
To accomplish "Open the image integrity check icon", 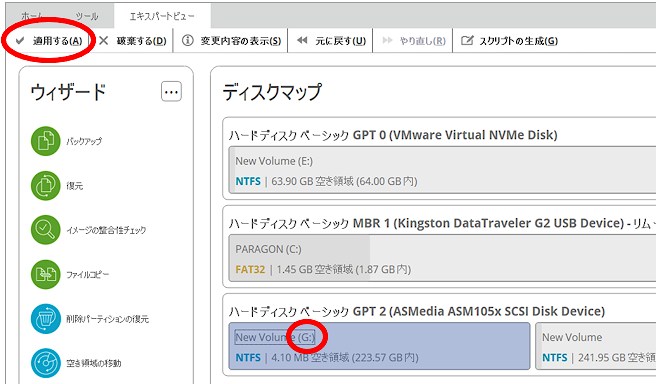I will click(46, 230).
